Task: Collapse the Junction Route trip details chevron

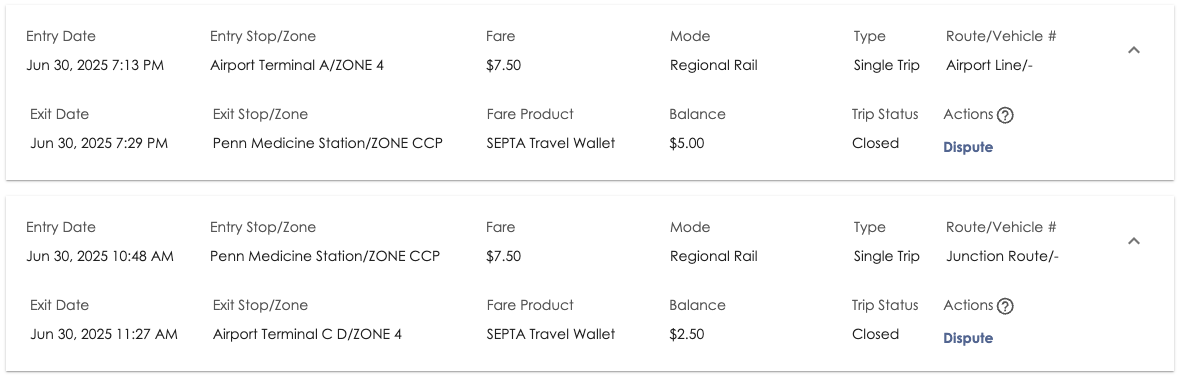Action: tap(1134, 241)
